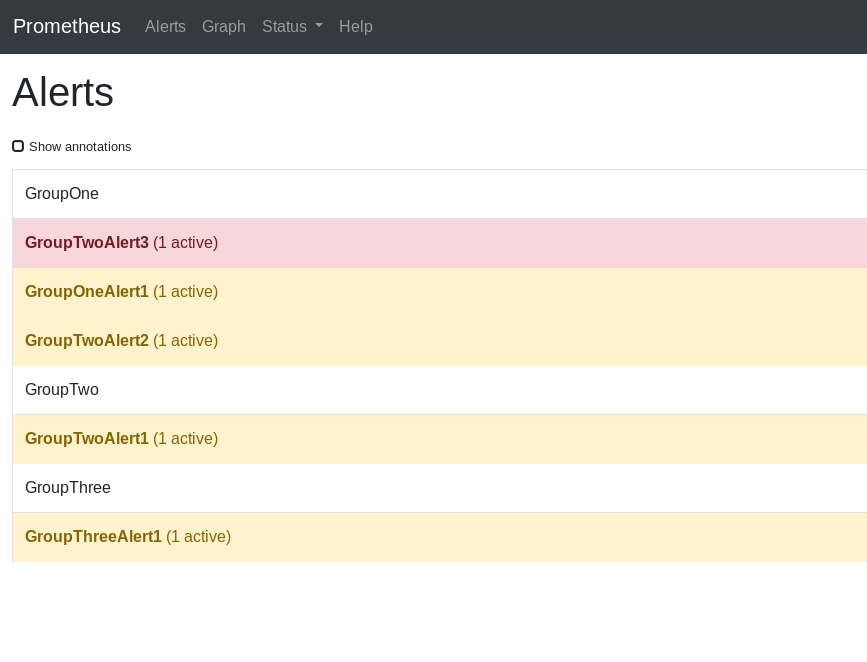
Task: Enable the Show annotations checkbox
Action: coord(18,146)
